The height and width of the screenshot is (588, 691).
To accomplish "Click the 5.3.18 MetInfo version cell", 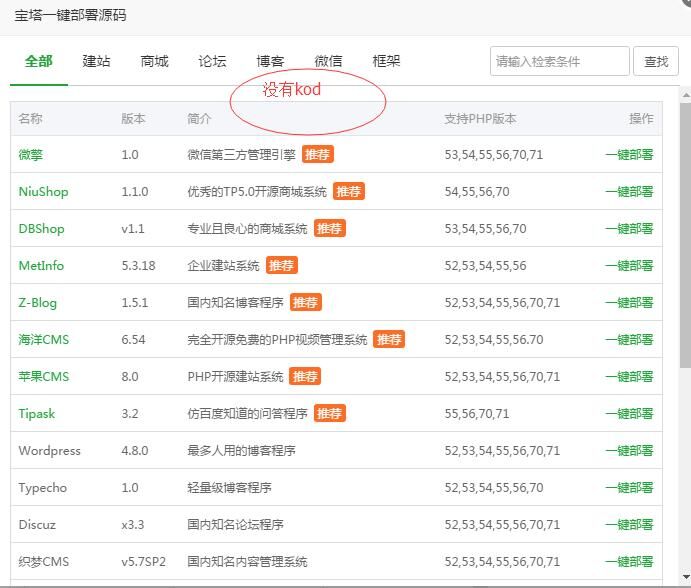I will tap(138, 266).
